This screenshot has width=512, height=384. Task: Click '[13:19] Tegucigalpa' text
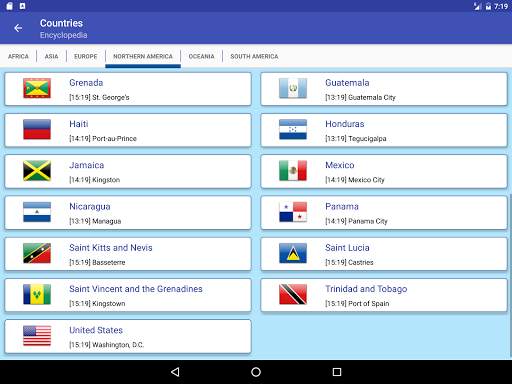(x=356, y=138)
